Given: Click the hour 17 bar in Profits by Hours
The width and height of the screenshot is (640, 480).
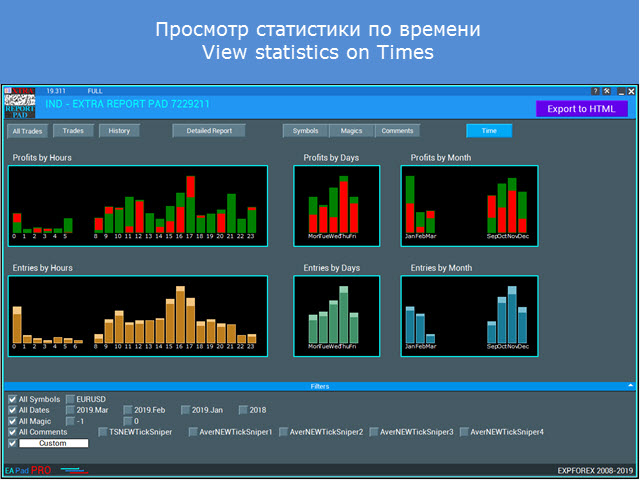Looking at the screenshot, I should pyautogui.click(x=191, y=204).
